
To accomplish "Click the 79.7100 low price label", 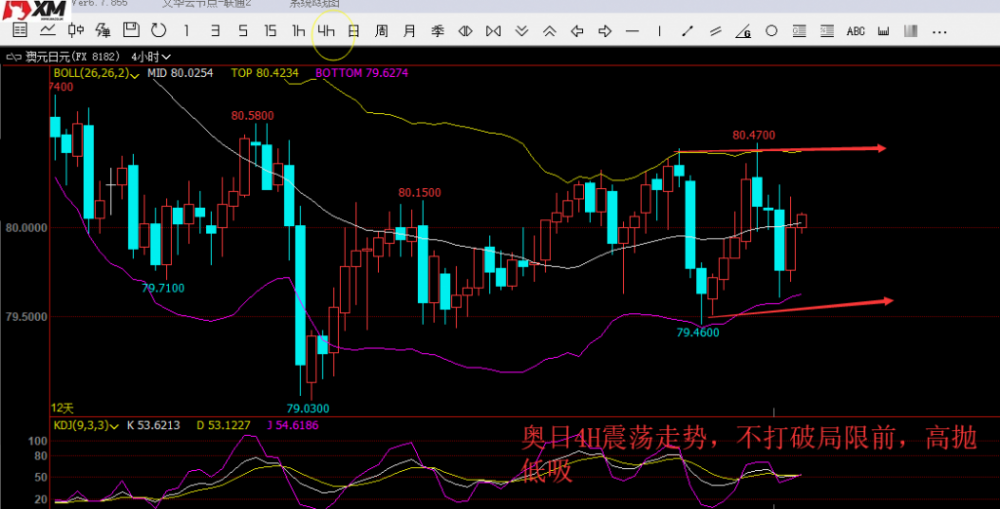I will pos(163,288).
